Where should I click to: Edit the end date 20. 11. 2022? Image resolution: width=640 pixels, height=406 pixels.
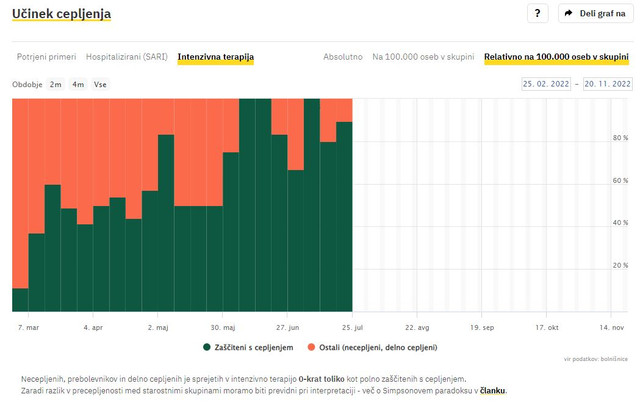click(608, 84)
